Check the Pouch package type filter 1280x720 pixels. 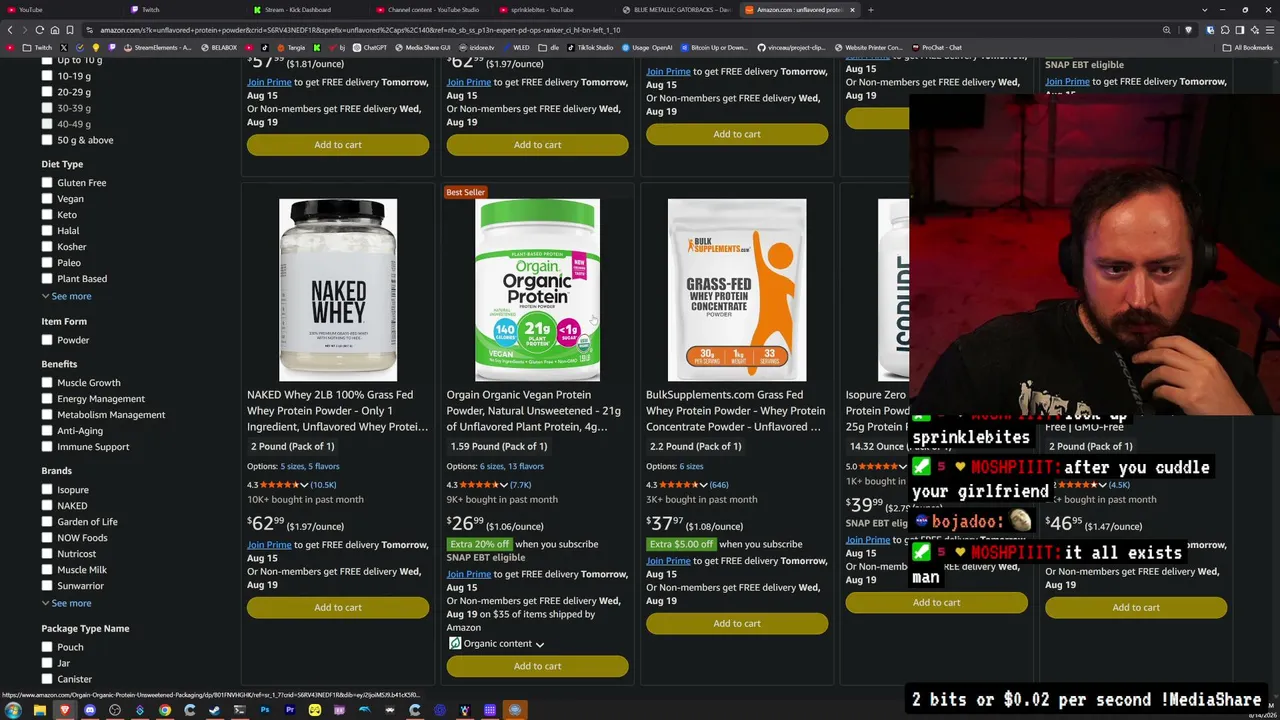[47, 647]
